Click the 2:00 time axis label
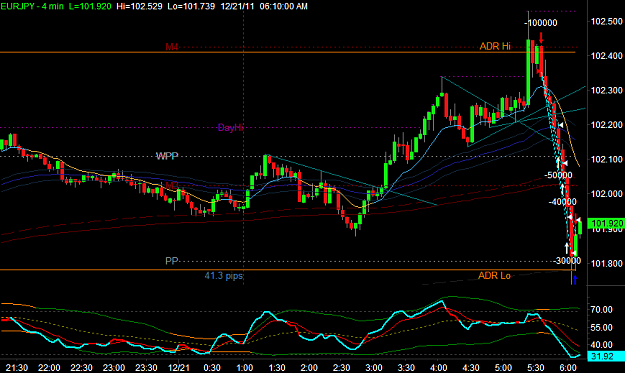 [x=309, y=368]
